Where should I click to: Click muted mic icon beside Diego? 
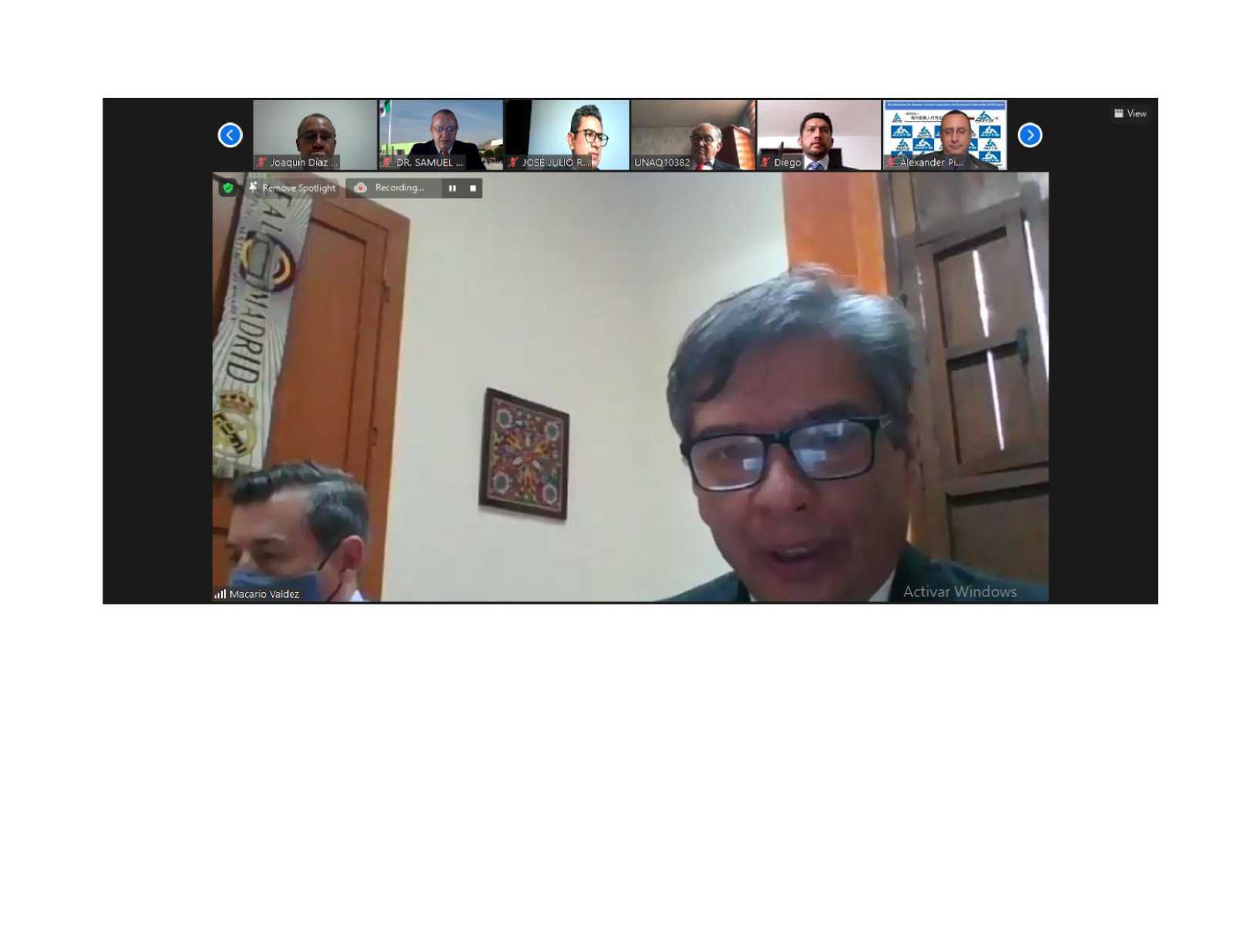pos(765,163)
